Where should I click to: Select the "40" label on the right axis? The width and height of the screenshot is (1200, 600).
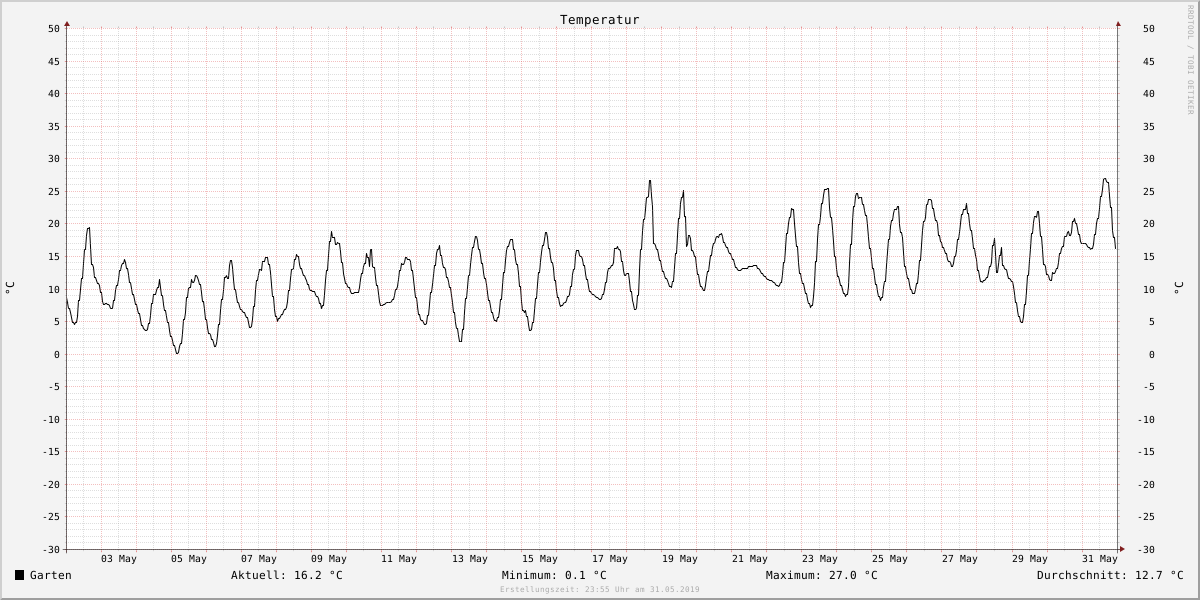pos(1149,94)
